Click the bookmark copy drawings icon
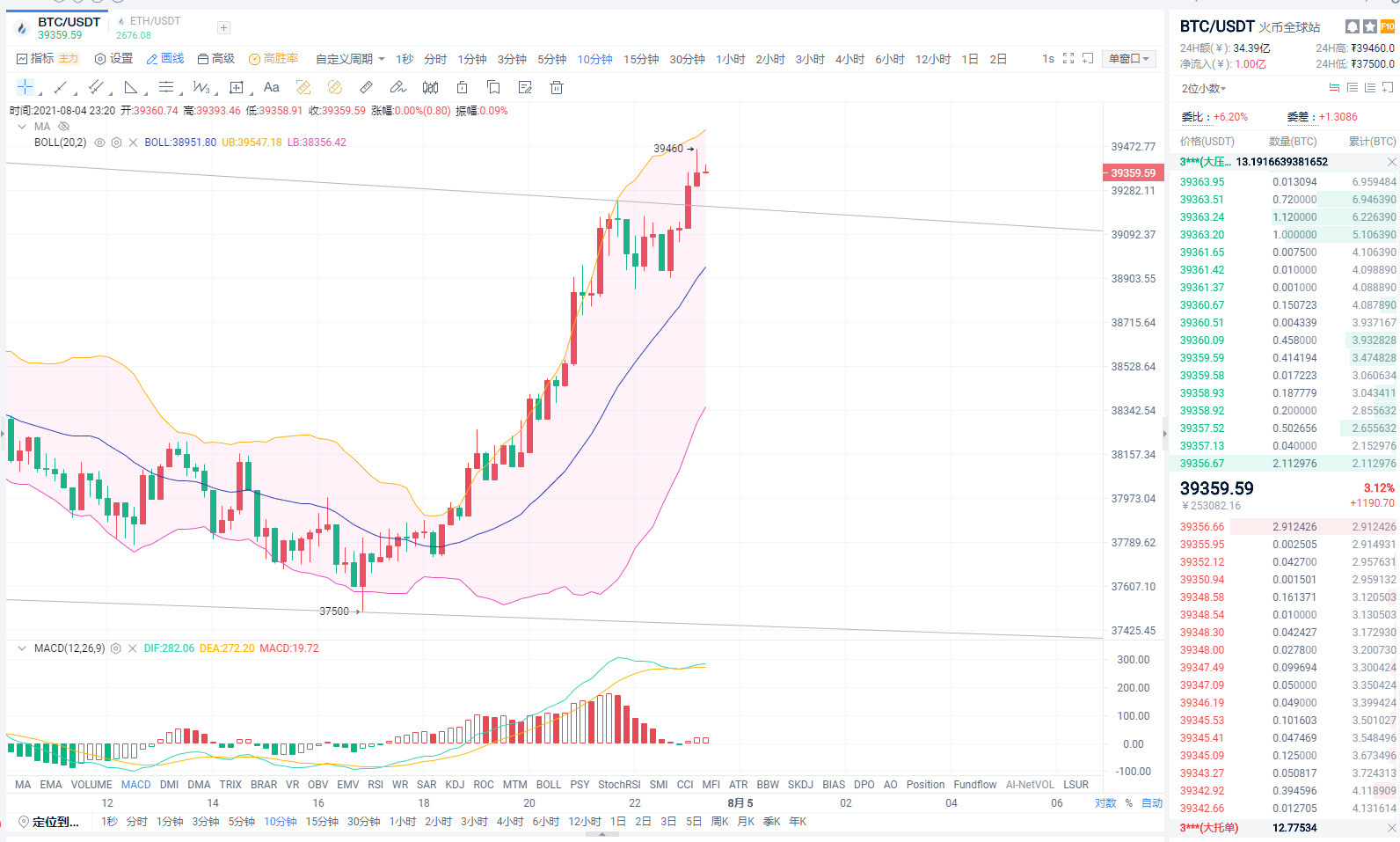The height and width of the screenshot is (842, 1400). 493,87
